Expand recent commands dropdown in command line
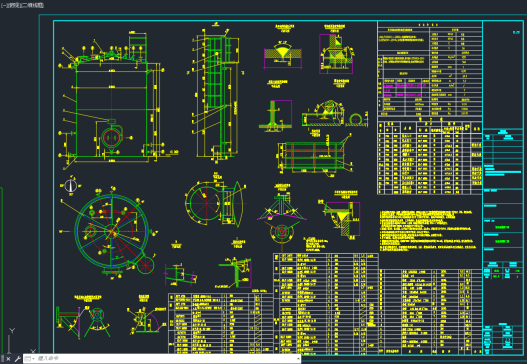 click(x=29, y=359)
